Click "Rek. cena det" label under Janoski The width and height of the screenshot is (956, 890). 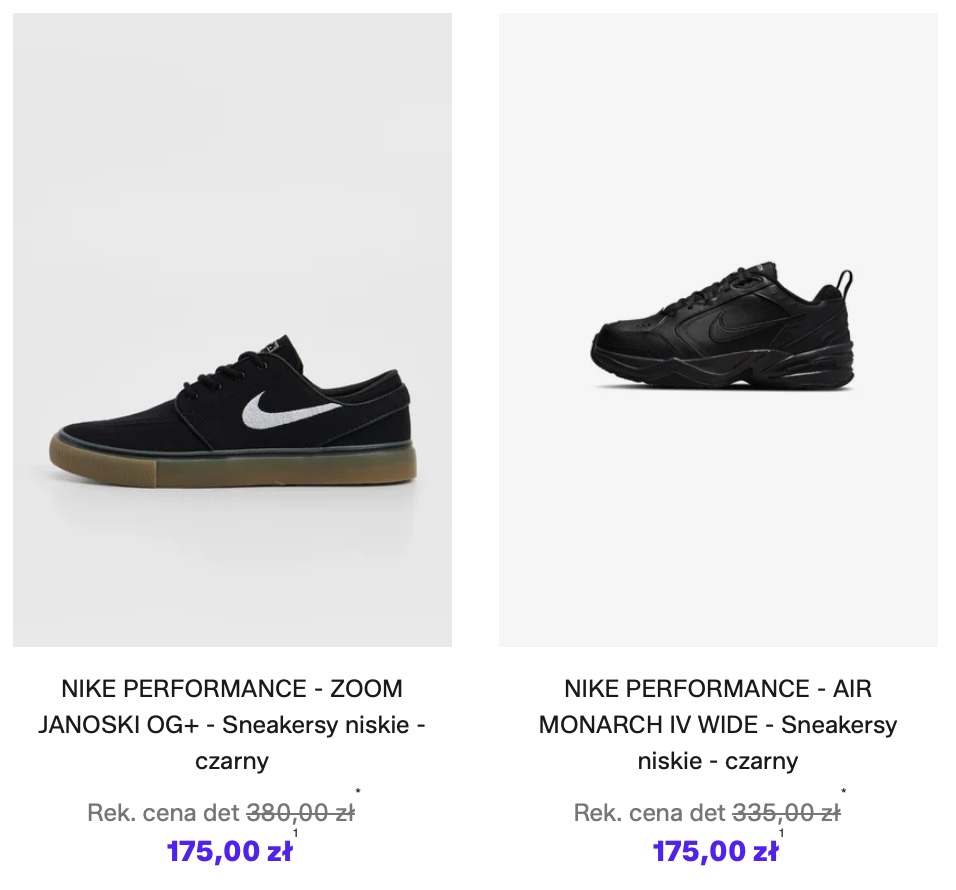coord(164,813)
